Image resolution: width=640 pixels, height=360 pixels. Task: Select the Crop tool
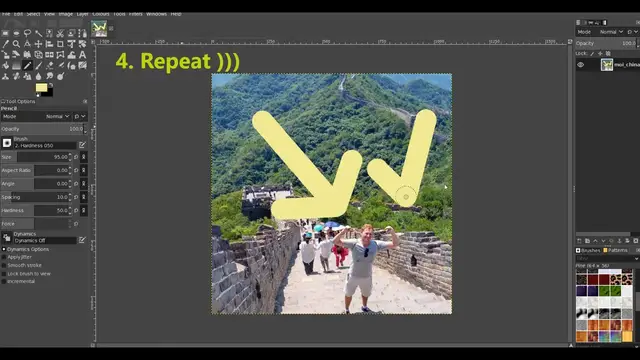click(60, 44)
